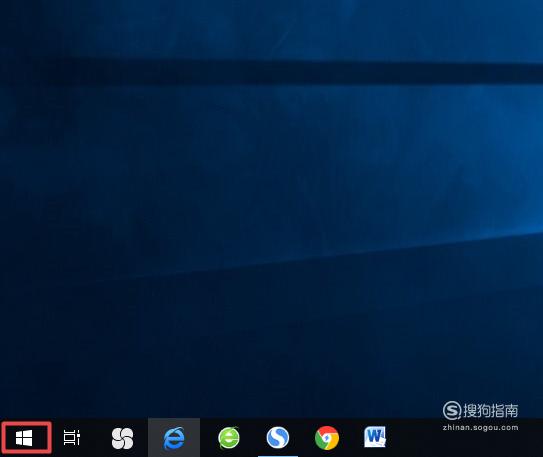Image resolution: width=543 pixels, height=457 pixels.
Task: Switch to the Sogou browser window
Action: tap(278, 438)
